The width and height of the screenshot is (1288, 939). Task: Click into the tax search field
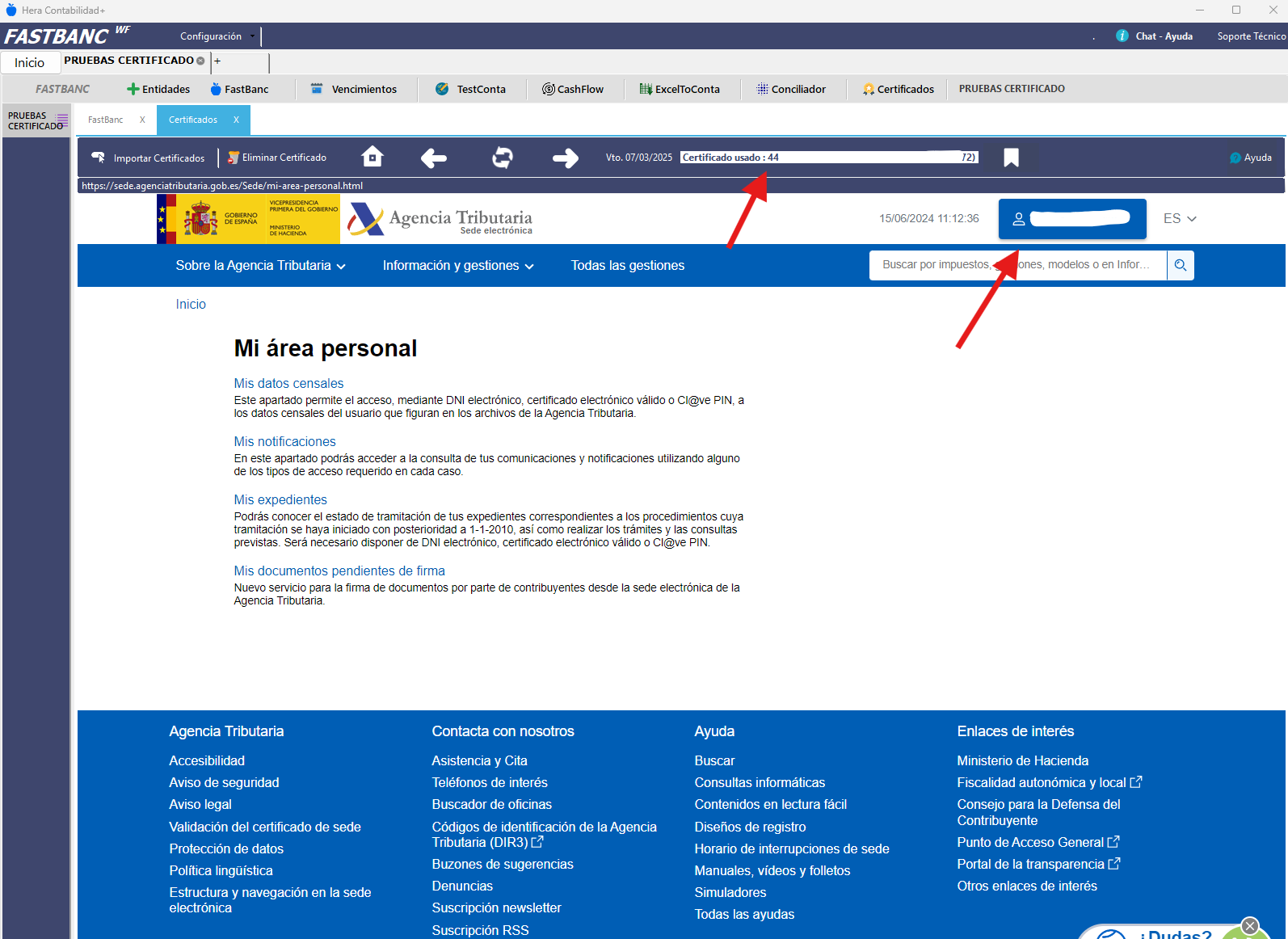coord(1018,265)
